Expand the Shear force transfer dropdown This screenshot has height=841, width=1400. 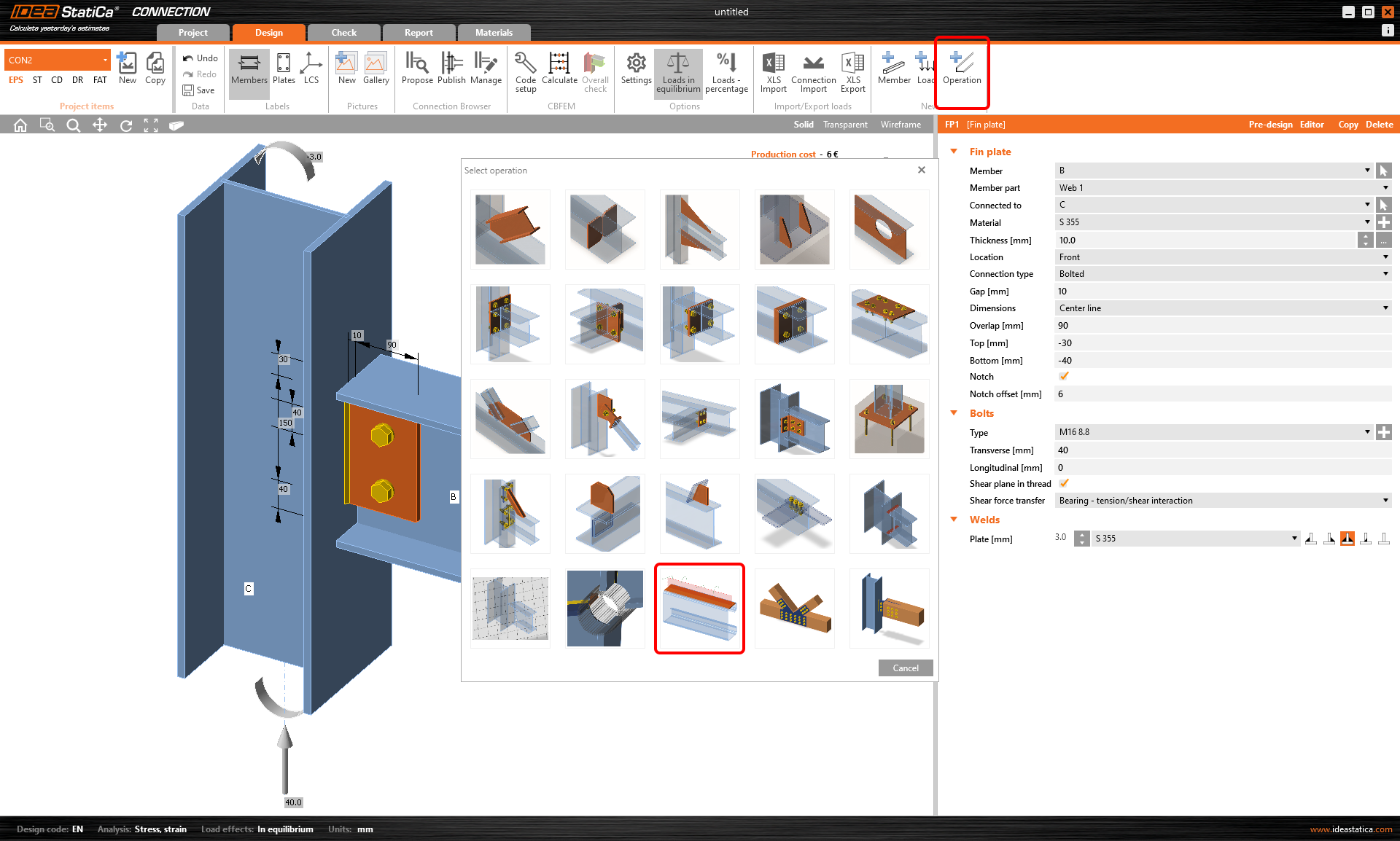tap(1385, 501)
